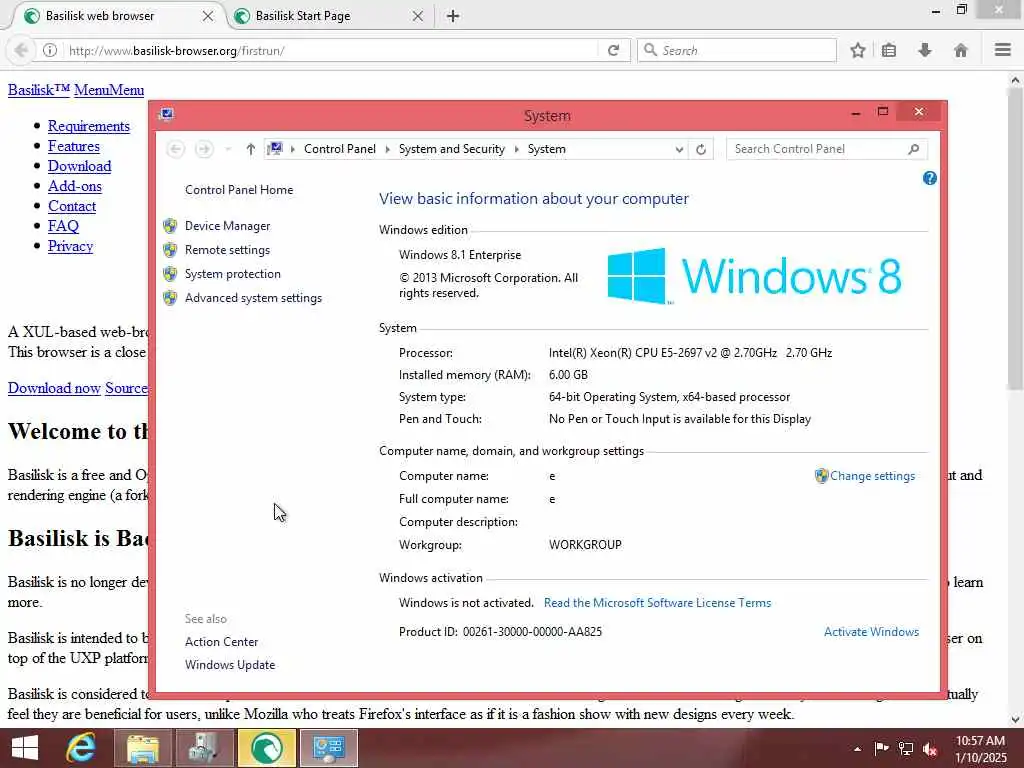Open the third pinned taskbar application
The width and height of the screenshot is (1024, 768).
point(204,748)
